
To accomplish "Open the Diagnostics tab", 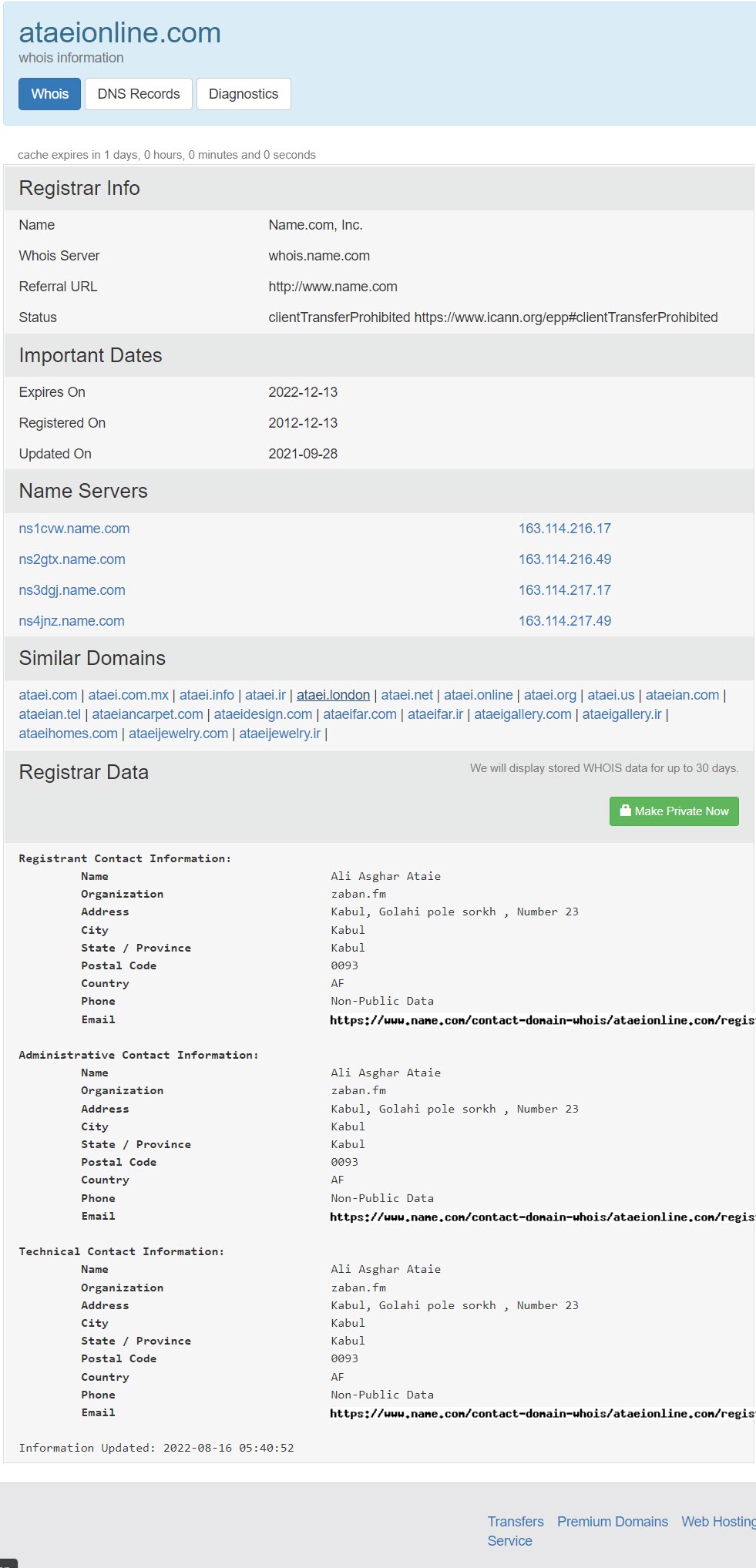I will click(x=244, y=94).
